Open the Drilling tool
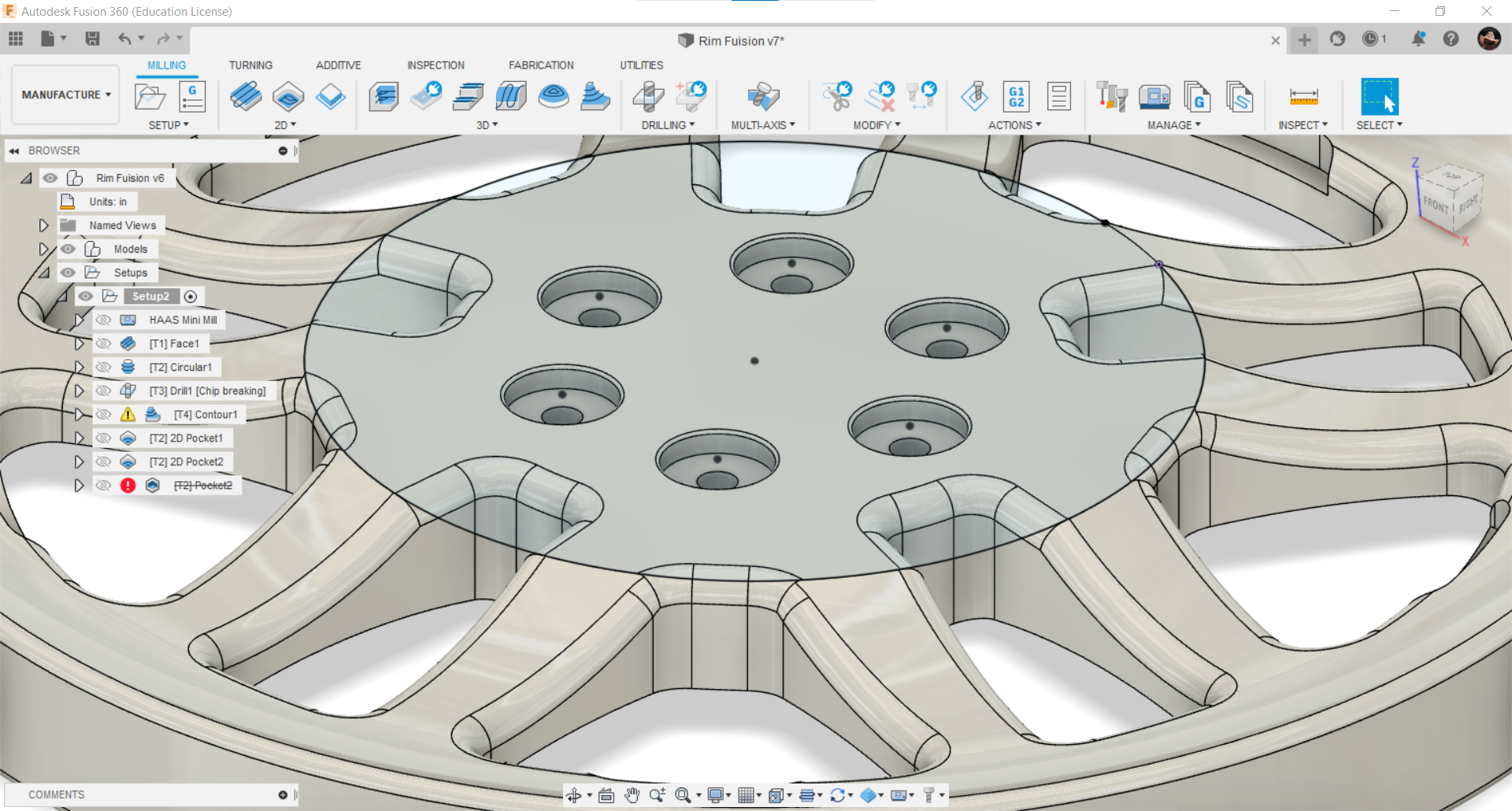The height and width of the screenshot is (811, 1512). (648, 96)
